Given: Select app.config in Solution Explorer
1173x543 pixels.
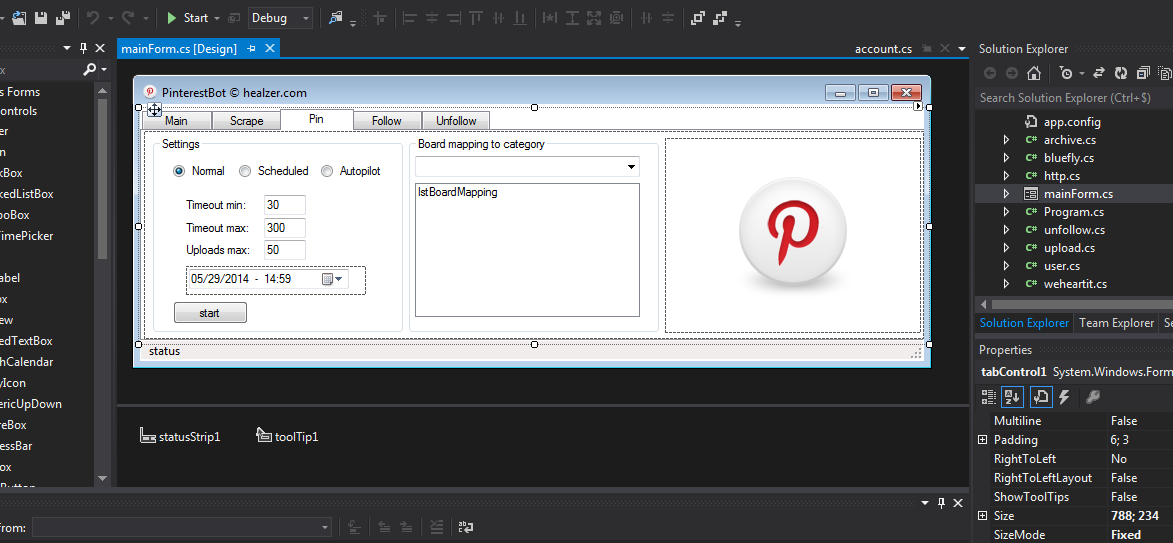Looking at the screenshot, I should (1072, 122).
